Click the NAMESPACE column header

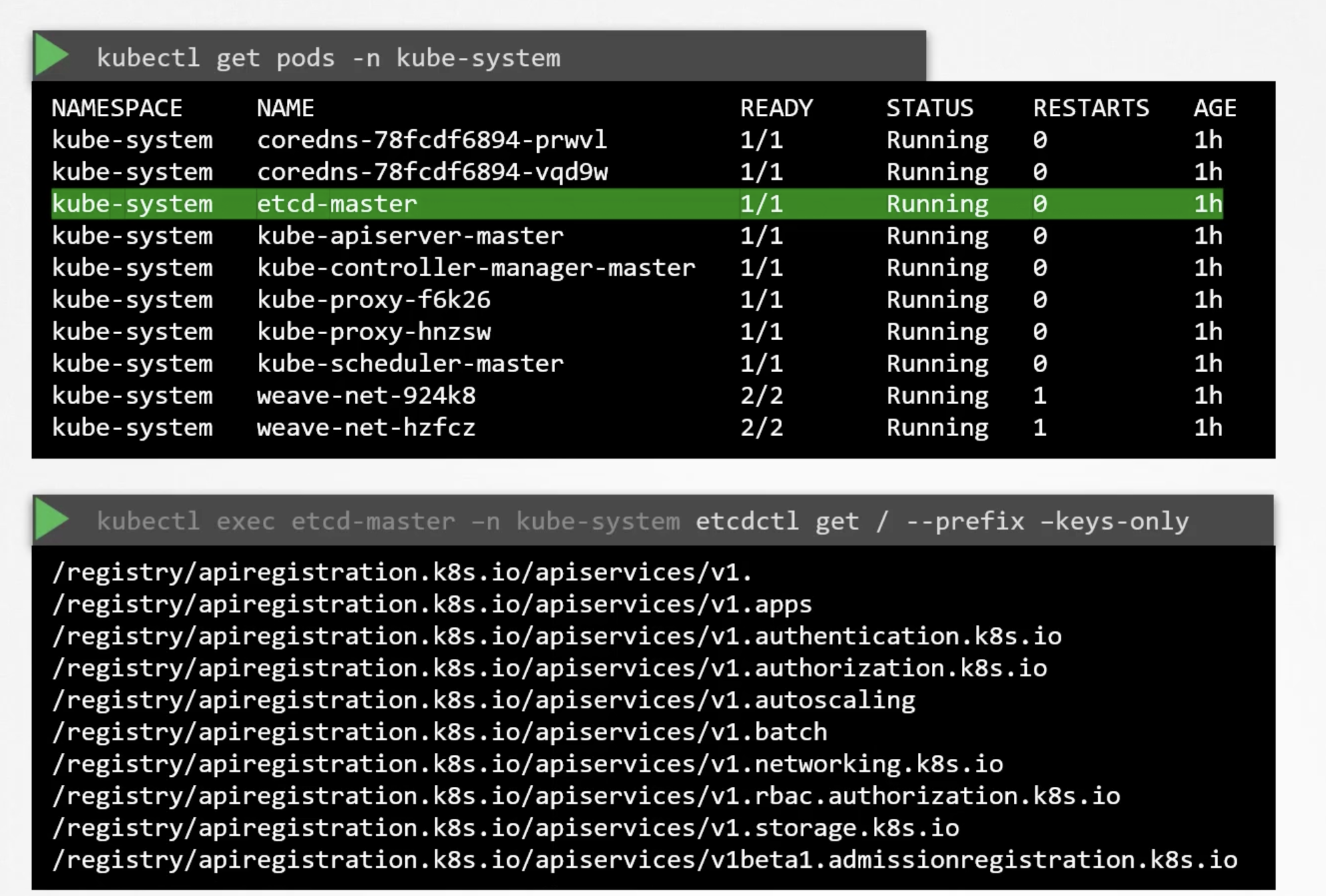tap(117, 108)
